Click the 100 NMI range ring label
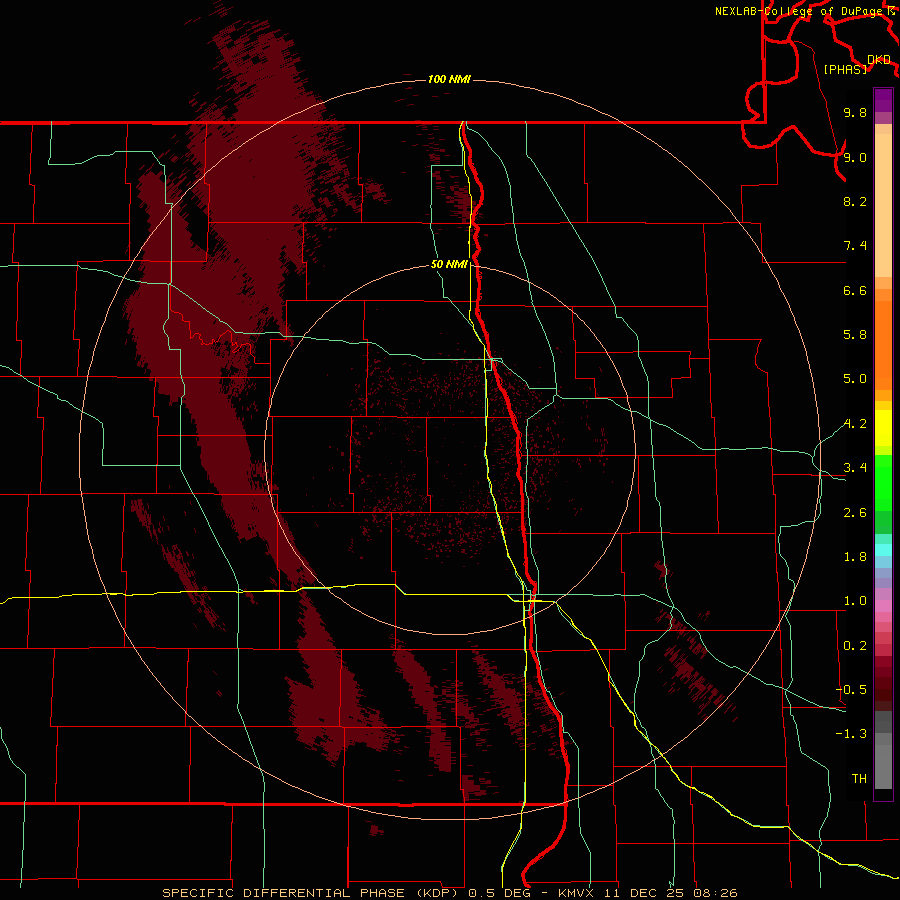The height and width of the screenshot is (900, 900). click(x=449, y=79)
